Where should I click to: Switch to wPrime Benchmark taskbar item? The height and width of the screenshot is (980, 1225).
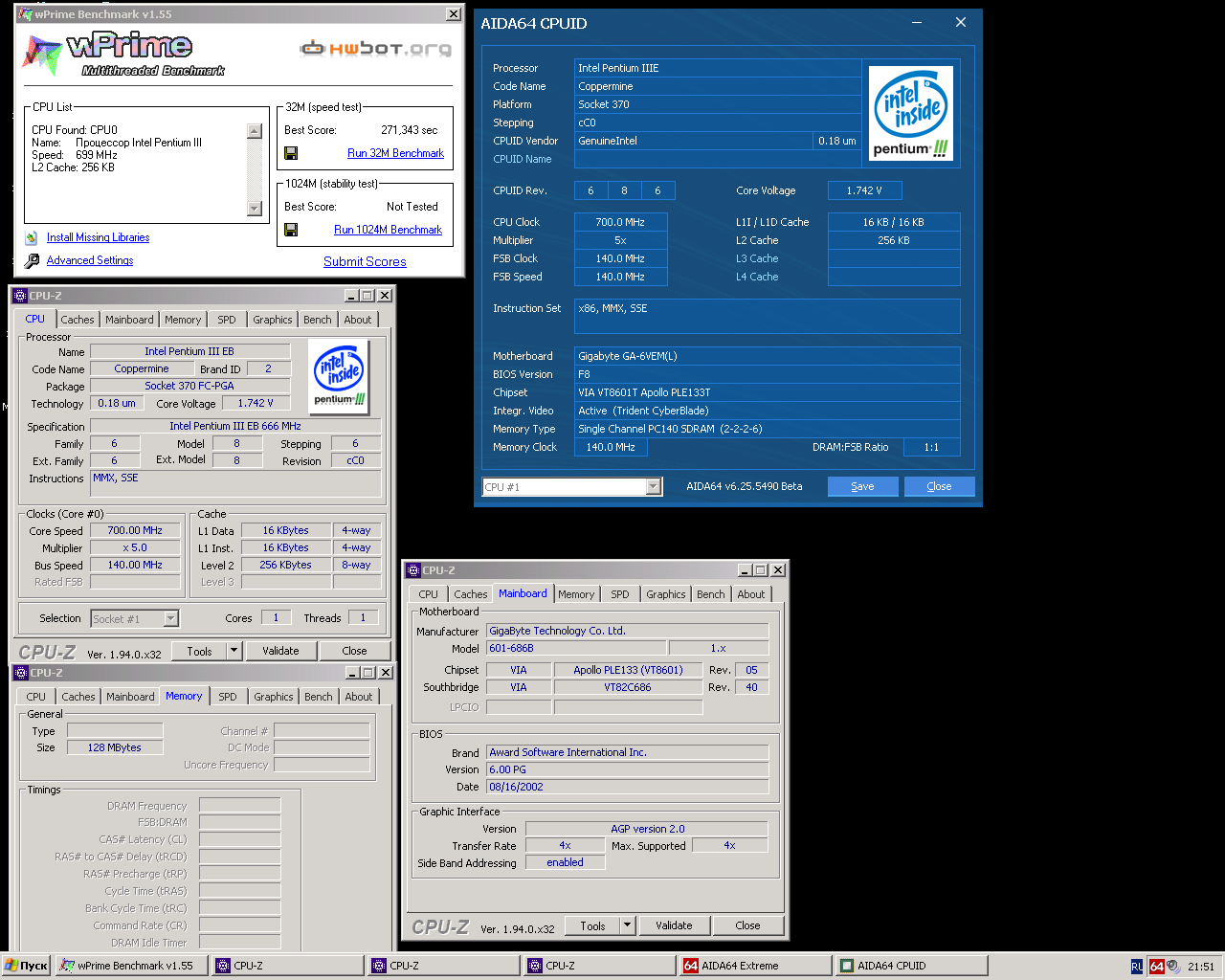(x=132, y=966)
